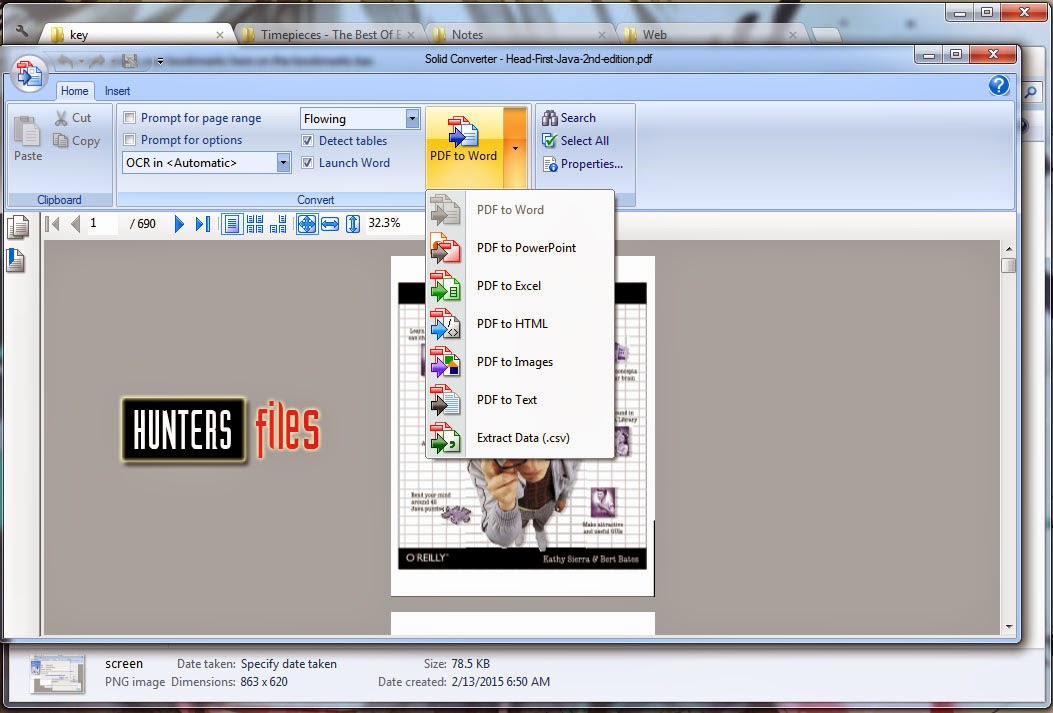The height and width of the screenshot is (713, 1053).
Task: Click the Solid Converter application menu orb
Action: click(28, 73)
